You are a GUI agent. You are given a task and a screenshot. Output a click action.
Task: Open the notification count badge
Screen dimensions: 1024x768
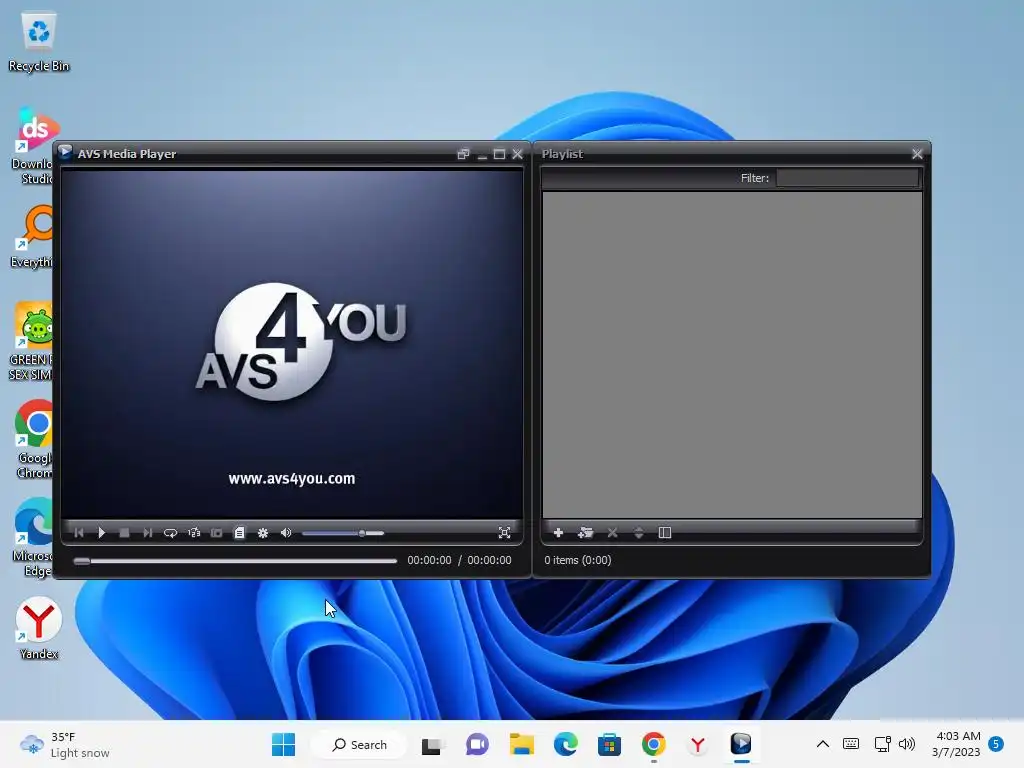pos(996,744)
